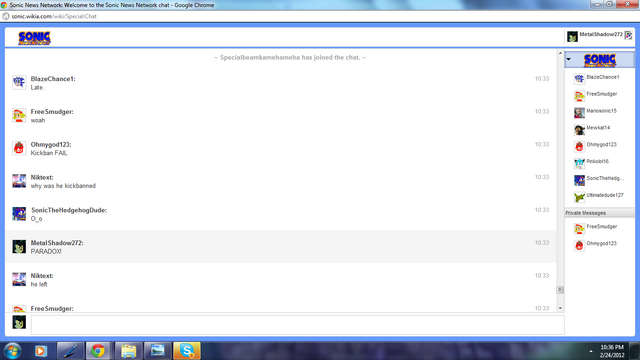Open File Explorer folder icon in taskbar
Screen dimensions: 640x360
click(x=128, y=351)
